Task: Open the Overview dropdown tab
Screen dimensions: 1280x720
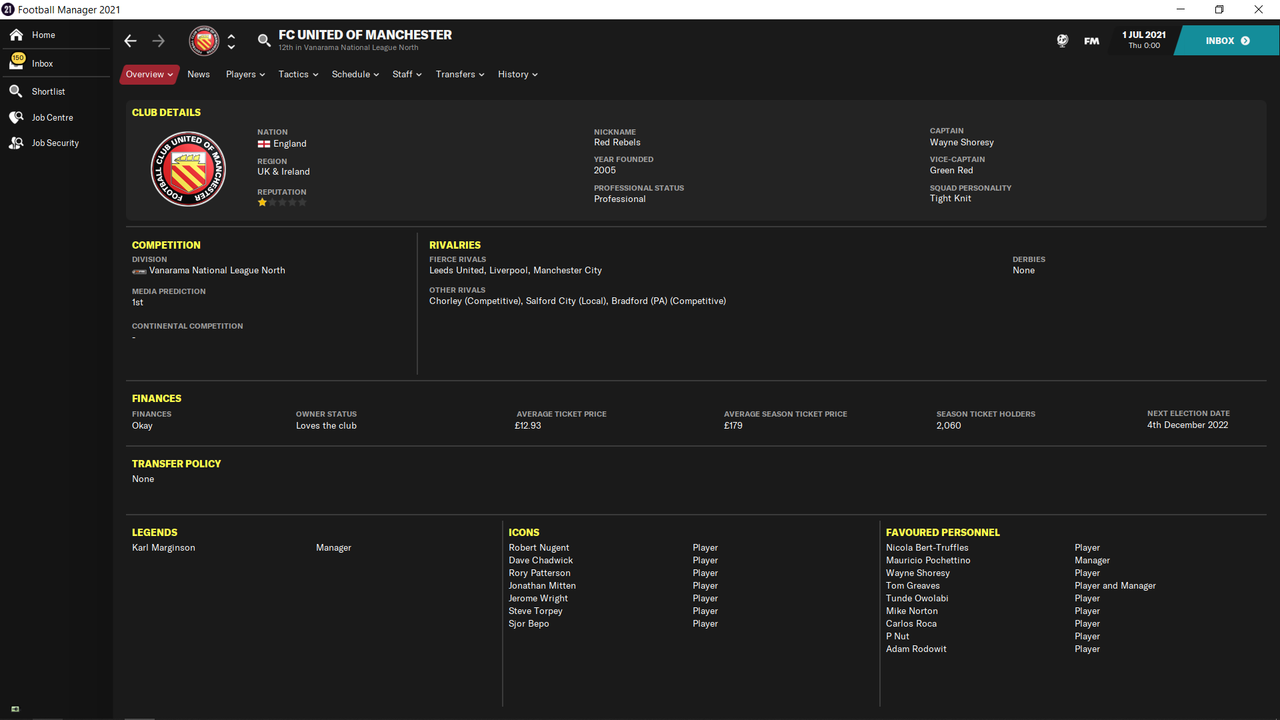Action: coord(149,74)
